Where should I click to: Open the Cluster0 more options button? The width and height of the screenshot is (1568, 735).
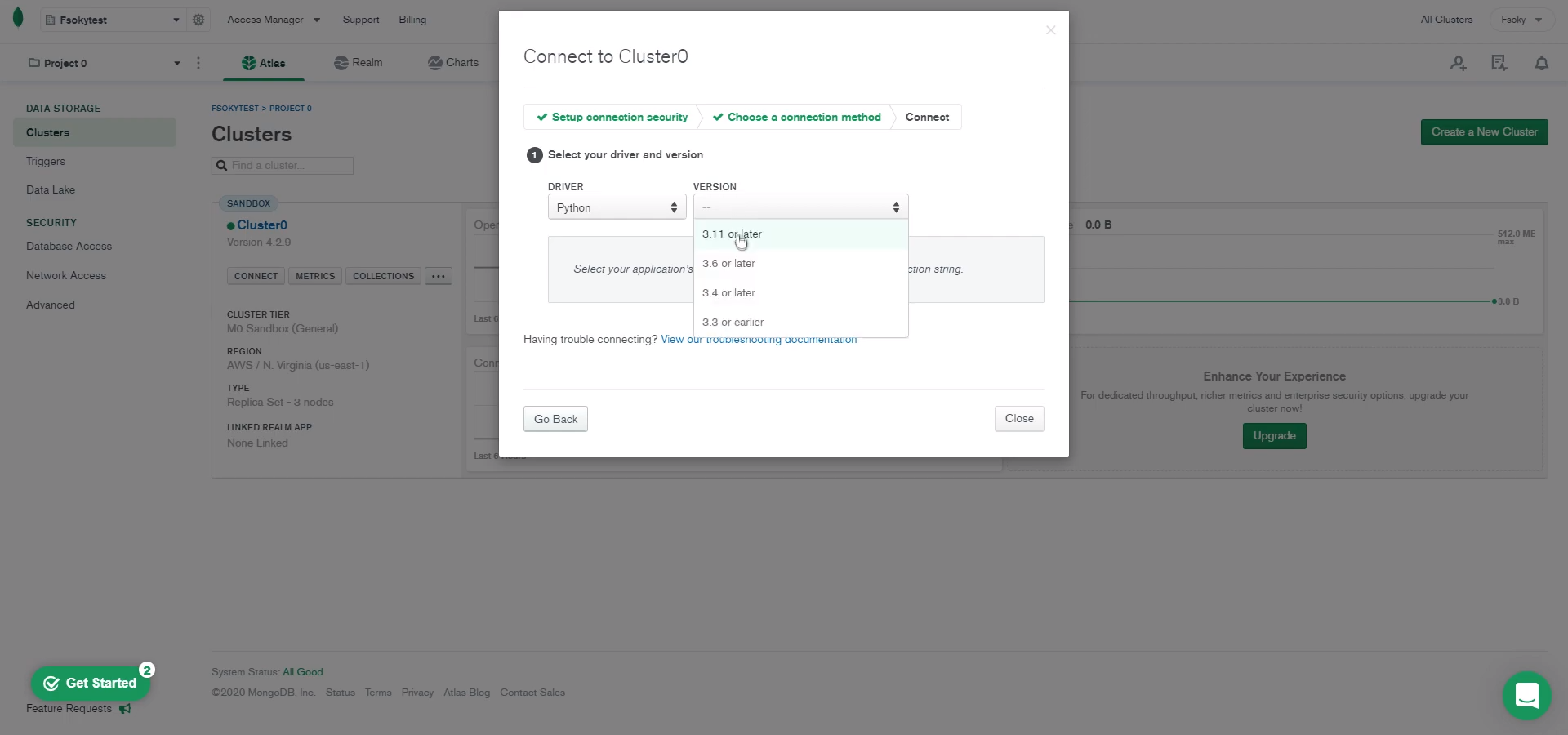(x=439, y=276)
